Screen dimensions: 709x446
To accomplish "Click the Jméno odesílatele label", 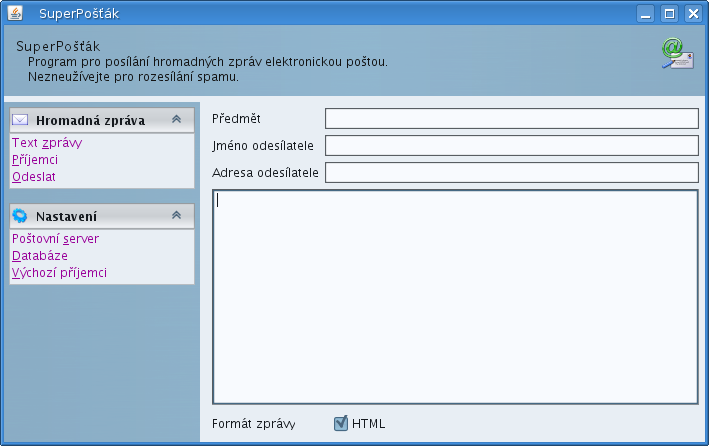I will point(263,146).
